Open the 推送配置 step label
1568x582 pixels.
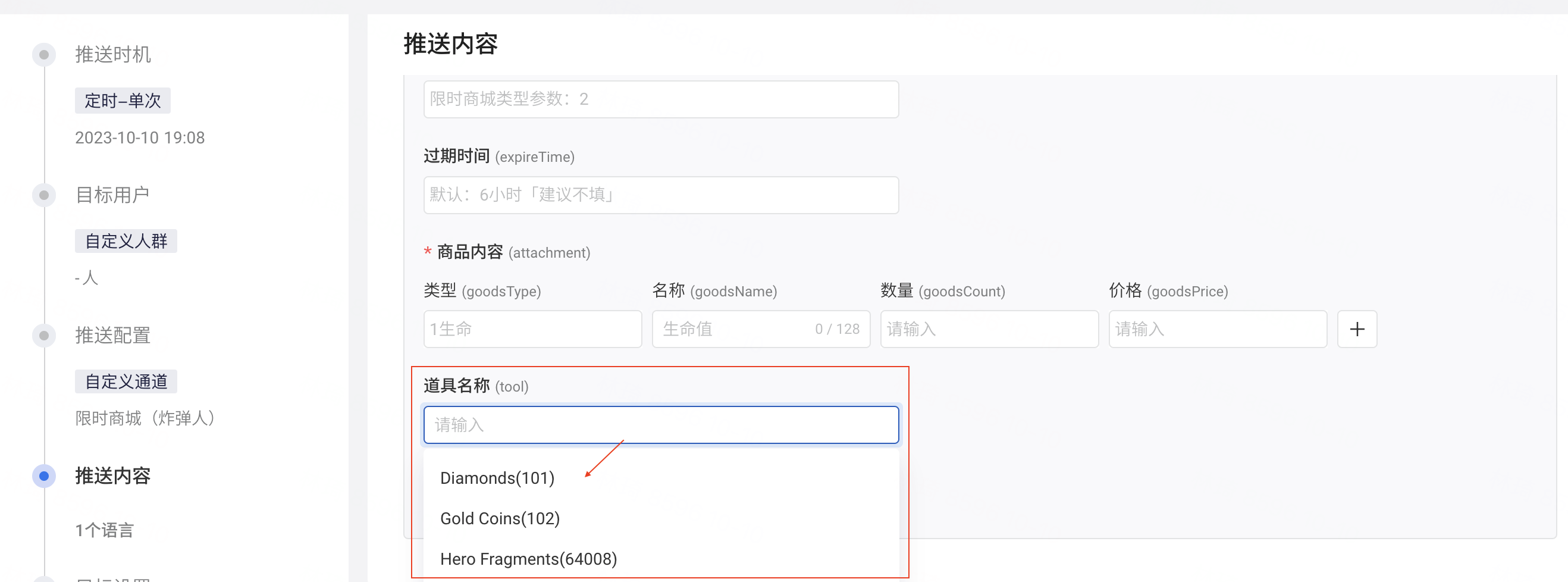(x=112, y=336)
